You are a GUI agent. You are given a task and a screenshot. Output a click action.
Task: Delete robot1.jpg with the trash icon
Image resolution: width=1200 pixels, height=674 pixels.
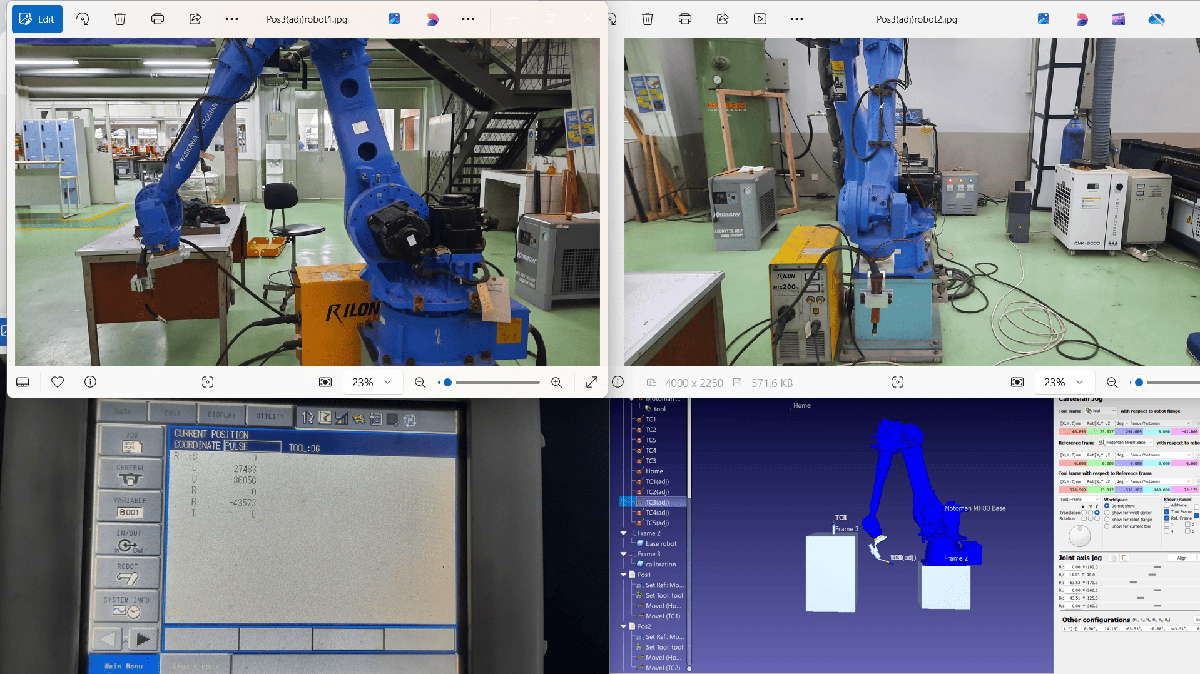click(x=120, y=19)
